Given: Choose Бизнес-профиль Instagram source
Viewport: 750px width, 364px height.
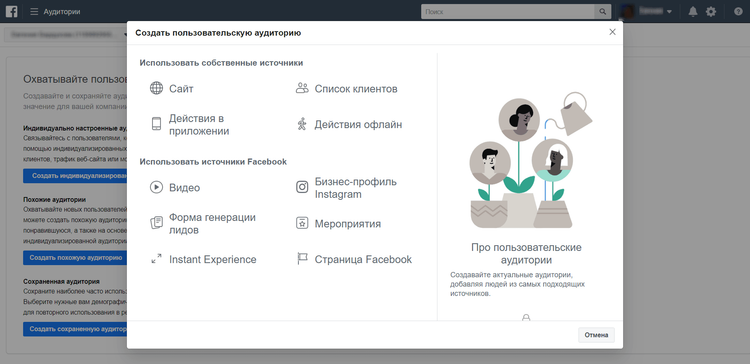Looking at the screenshot, I should click(x=355, y=188).
